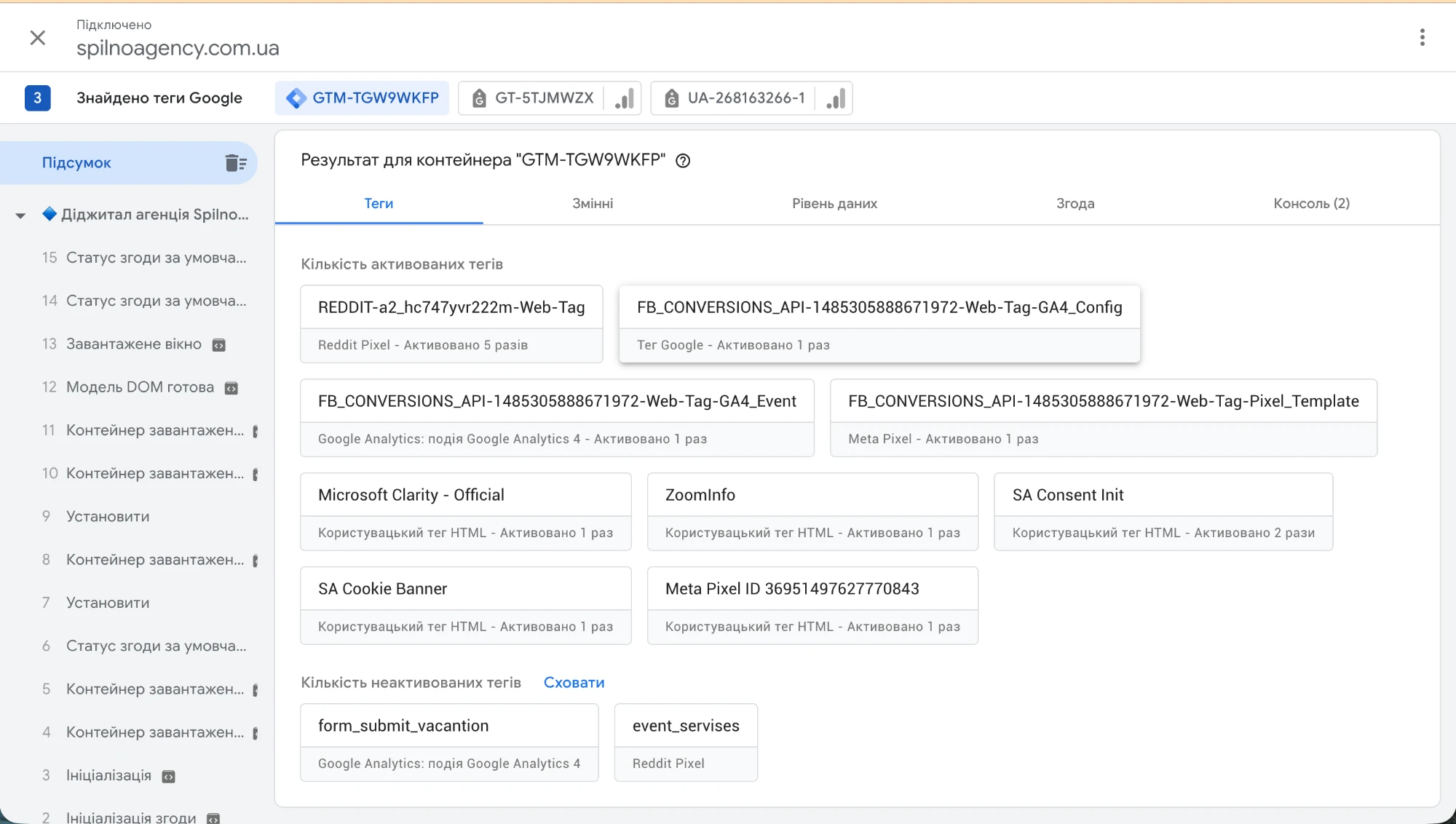Screen dimensions: 1456x824
Task: Open the REDDIT-a2_hc747yvr222m-Web-Tag card
Action: tap(451, 324)
